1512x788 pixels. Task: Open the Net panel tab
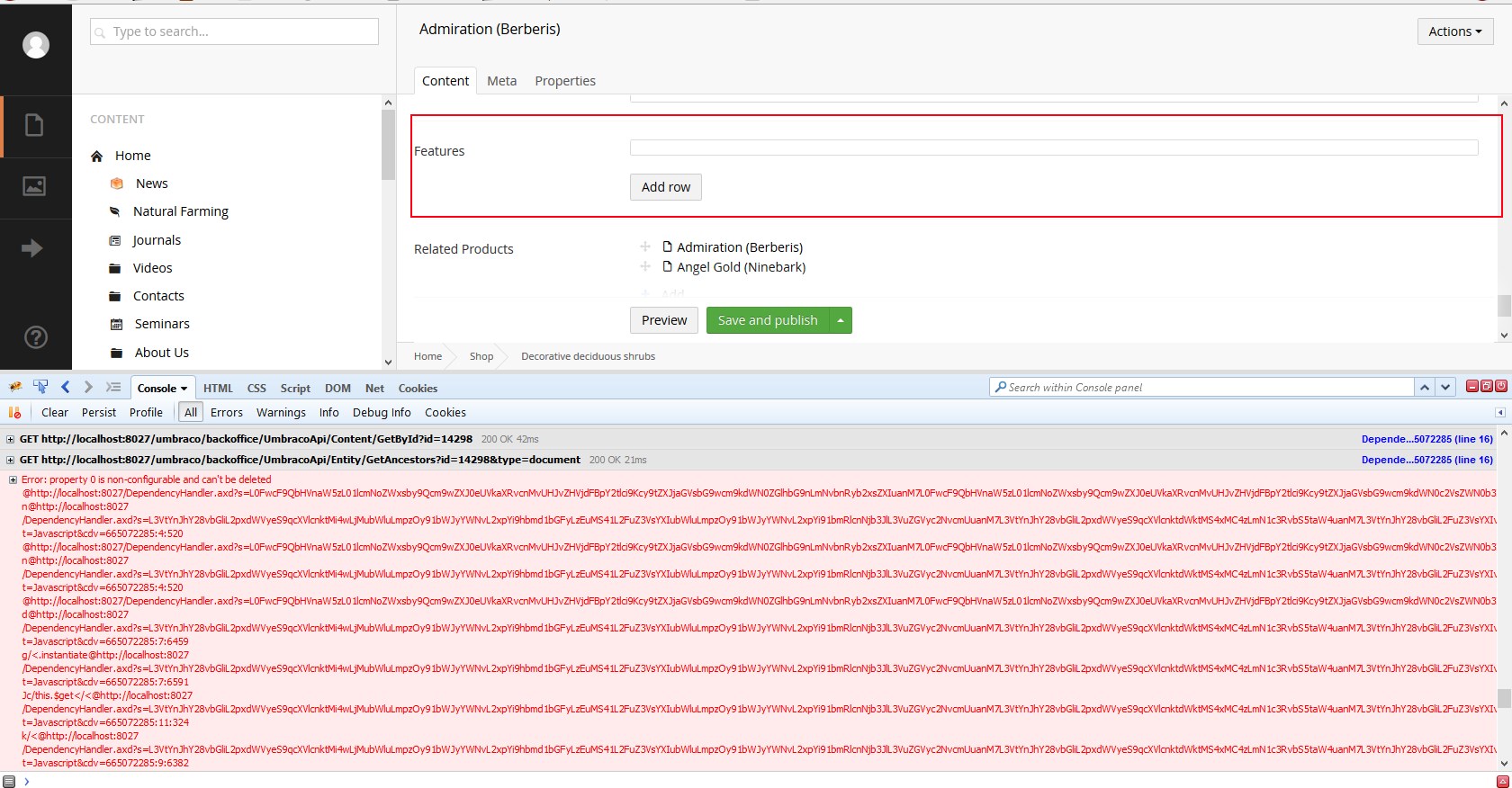[374, 388]
